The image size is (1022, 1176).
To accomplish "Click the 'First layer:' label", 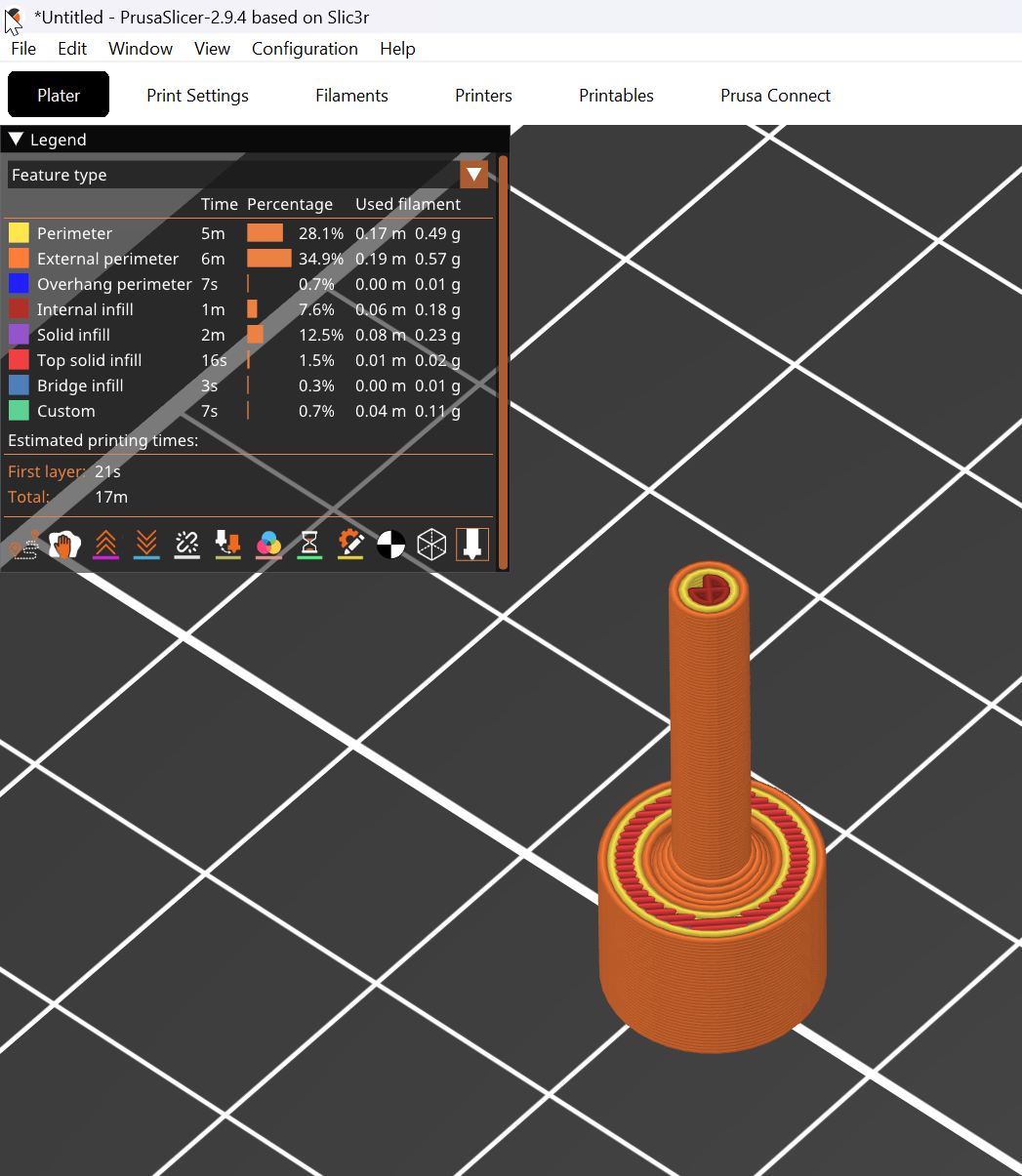I will coord(47,471).
